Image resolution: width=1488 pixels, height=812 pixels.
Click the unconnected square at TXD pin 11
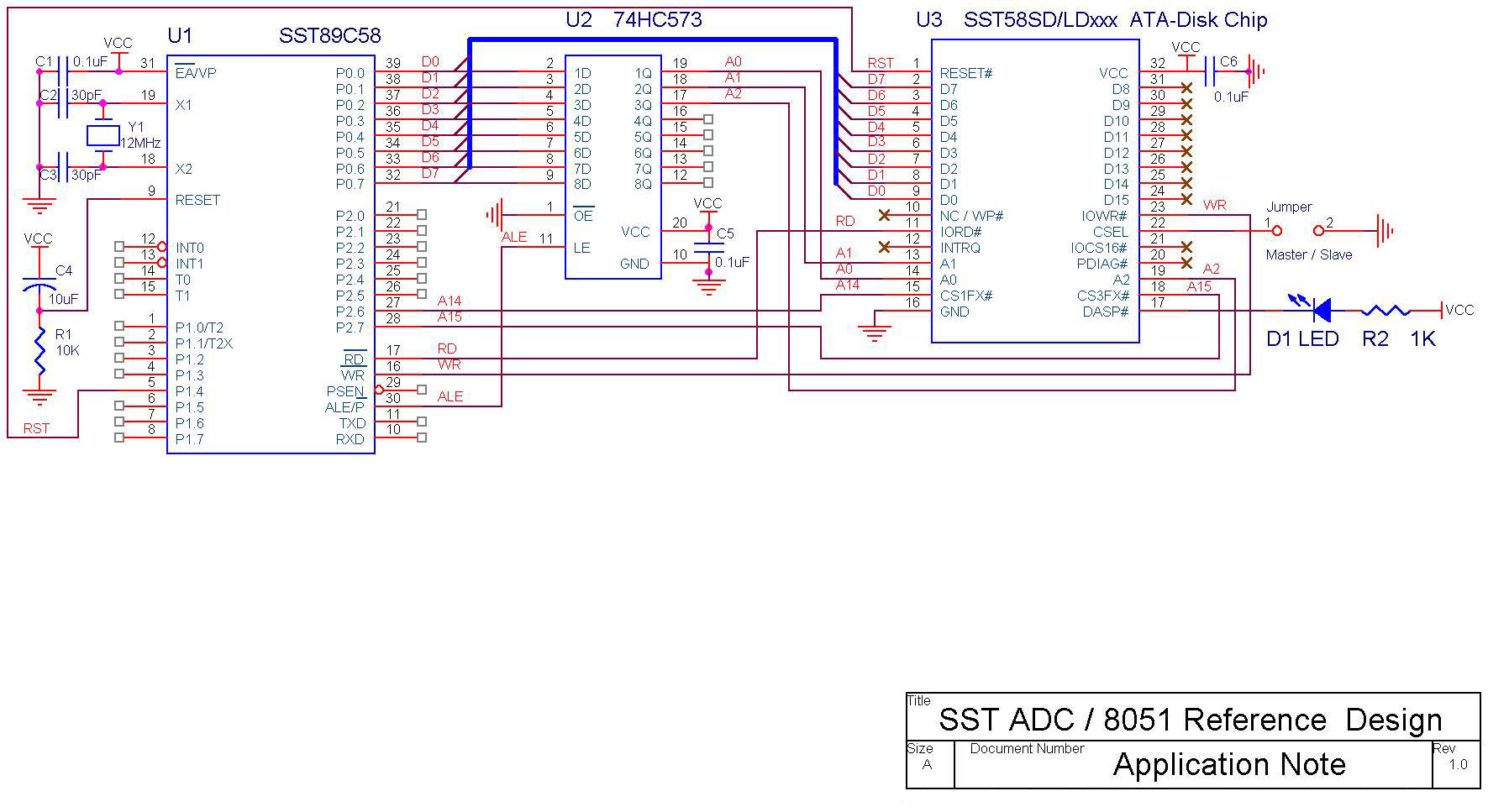[422, 422]
